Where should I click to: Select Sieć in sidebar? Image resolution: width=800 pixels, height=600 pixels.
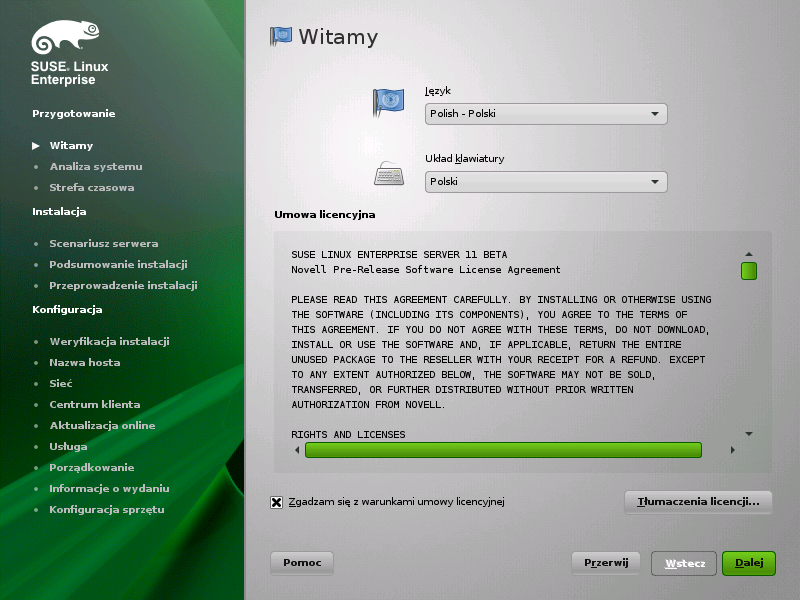tap(61, 384)
